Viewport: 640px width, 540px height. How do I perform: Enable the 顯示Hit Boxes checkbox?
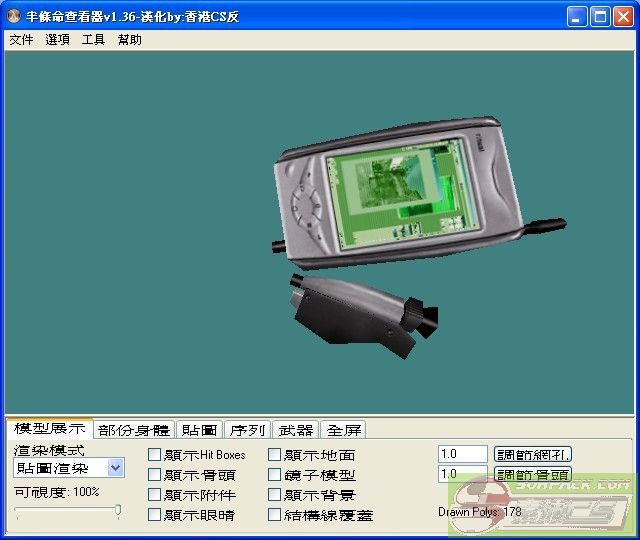tap(154, 455)
